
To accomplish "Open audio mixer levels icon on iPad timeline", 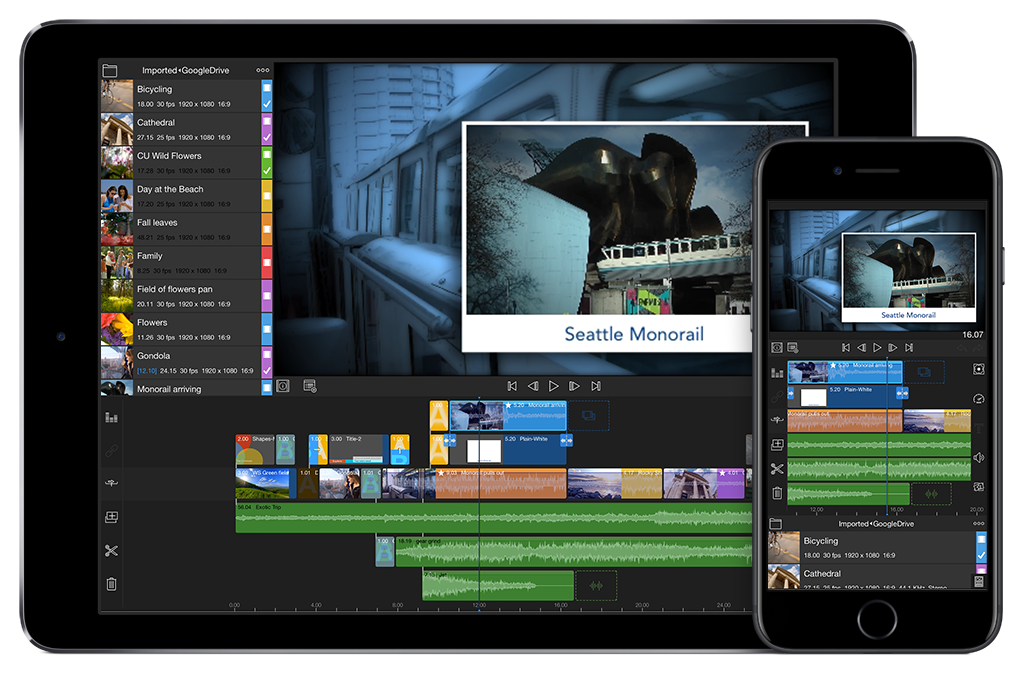I will point(111,417).
